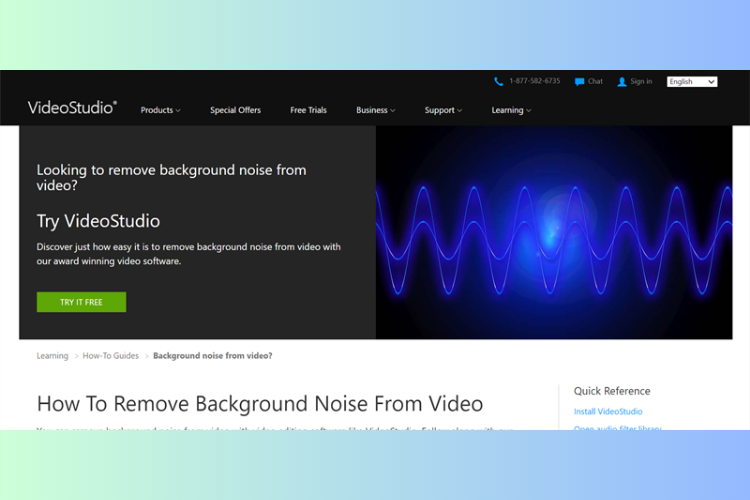Click the chat bubble icon
Image resolution: width=750 pixels, height=500 pixels.
[x=579, y=82]
